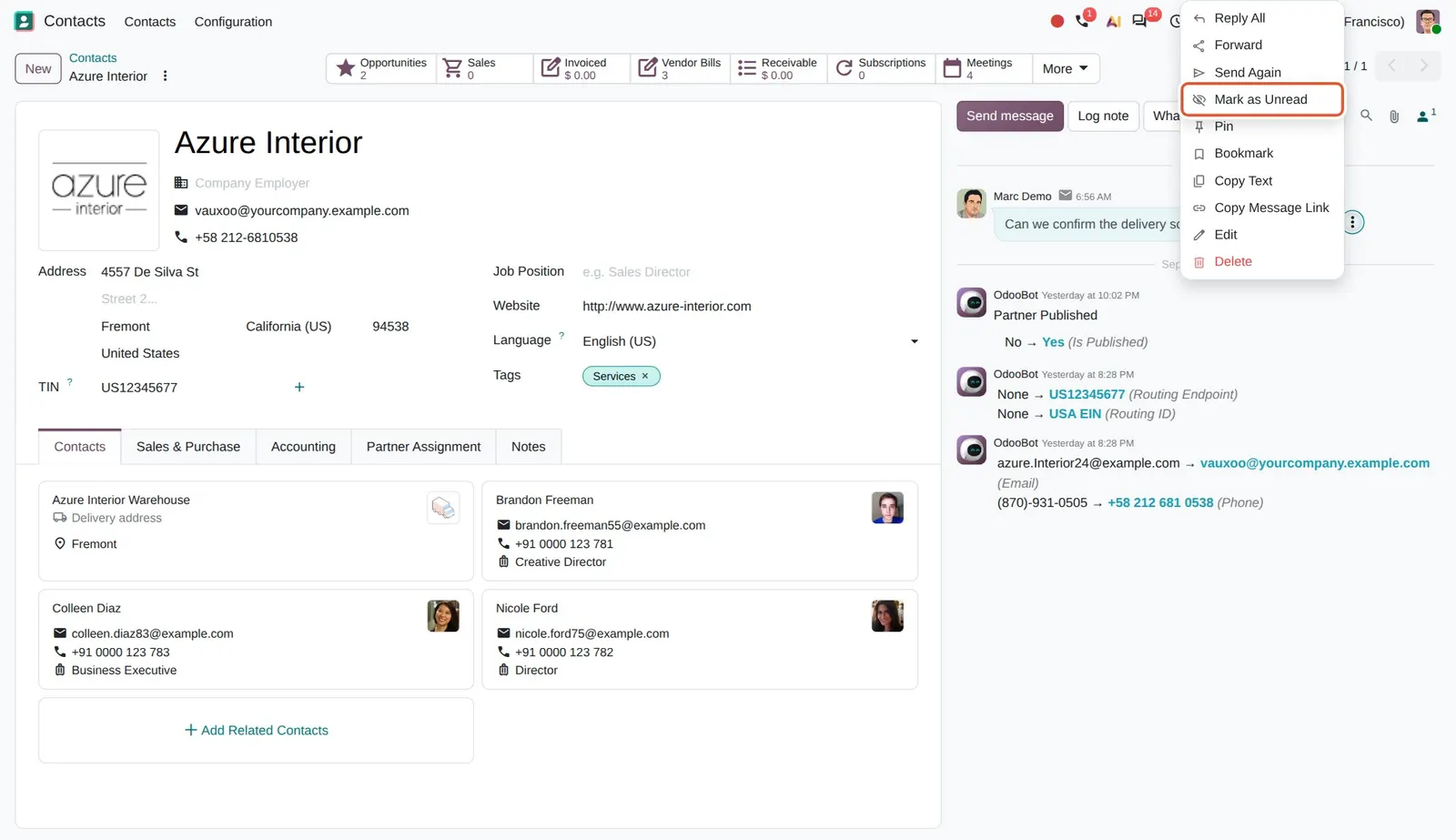The height and width of the screenshot is (840, 1456).
Task: Switch to Accounting tab
Action: point(303,447)
